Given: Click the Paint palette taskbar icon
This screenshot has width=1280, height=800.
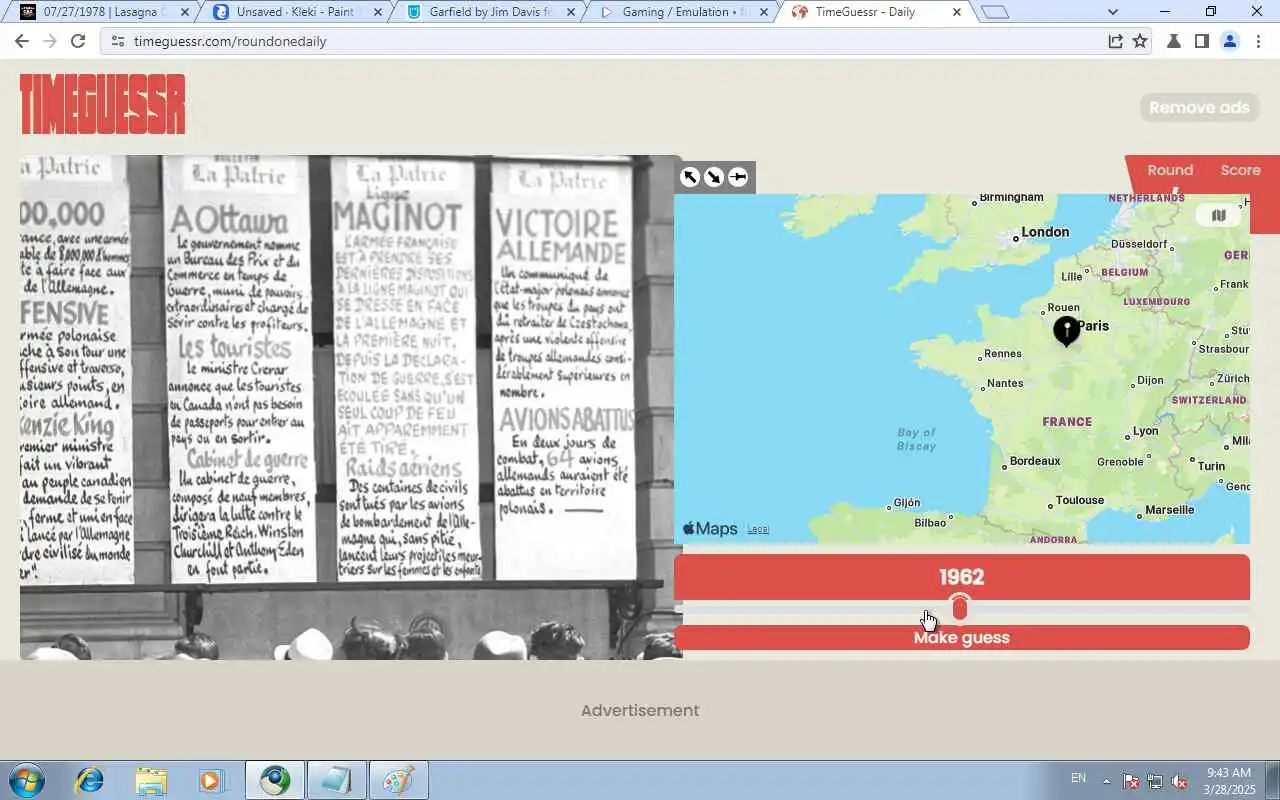Looking at the screenshot, I should pos(399,780).
